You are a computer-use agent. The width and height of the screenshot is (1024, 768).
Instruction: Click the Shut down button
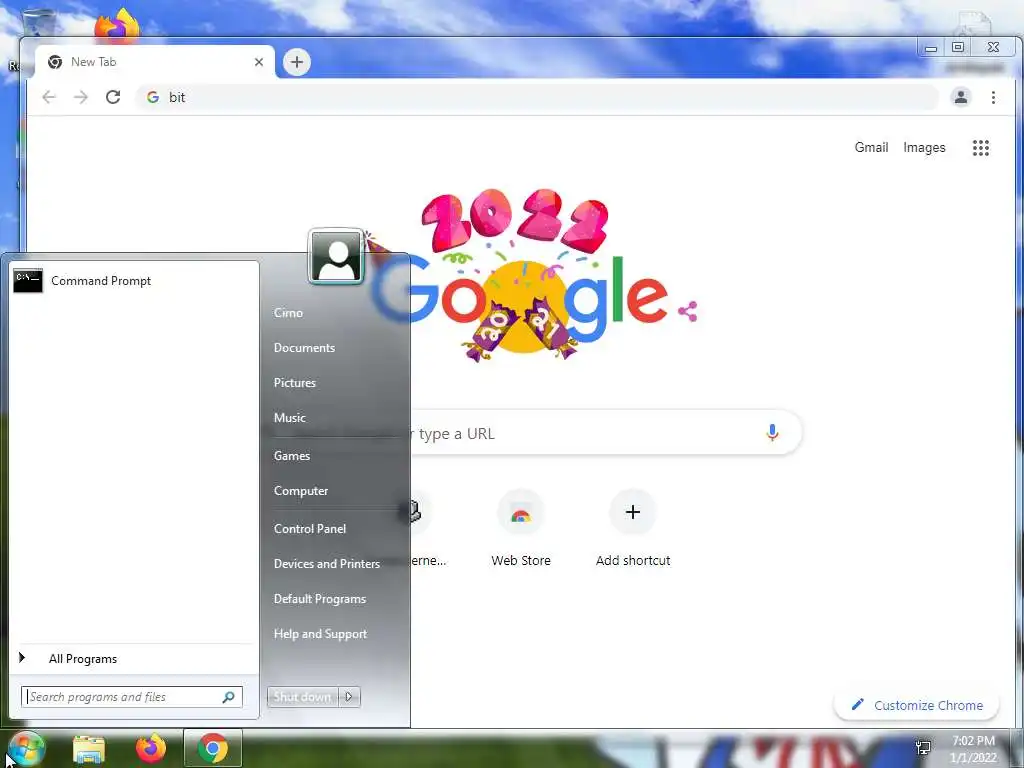point(302,697)
